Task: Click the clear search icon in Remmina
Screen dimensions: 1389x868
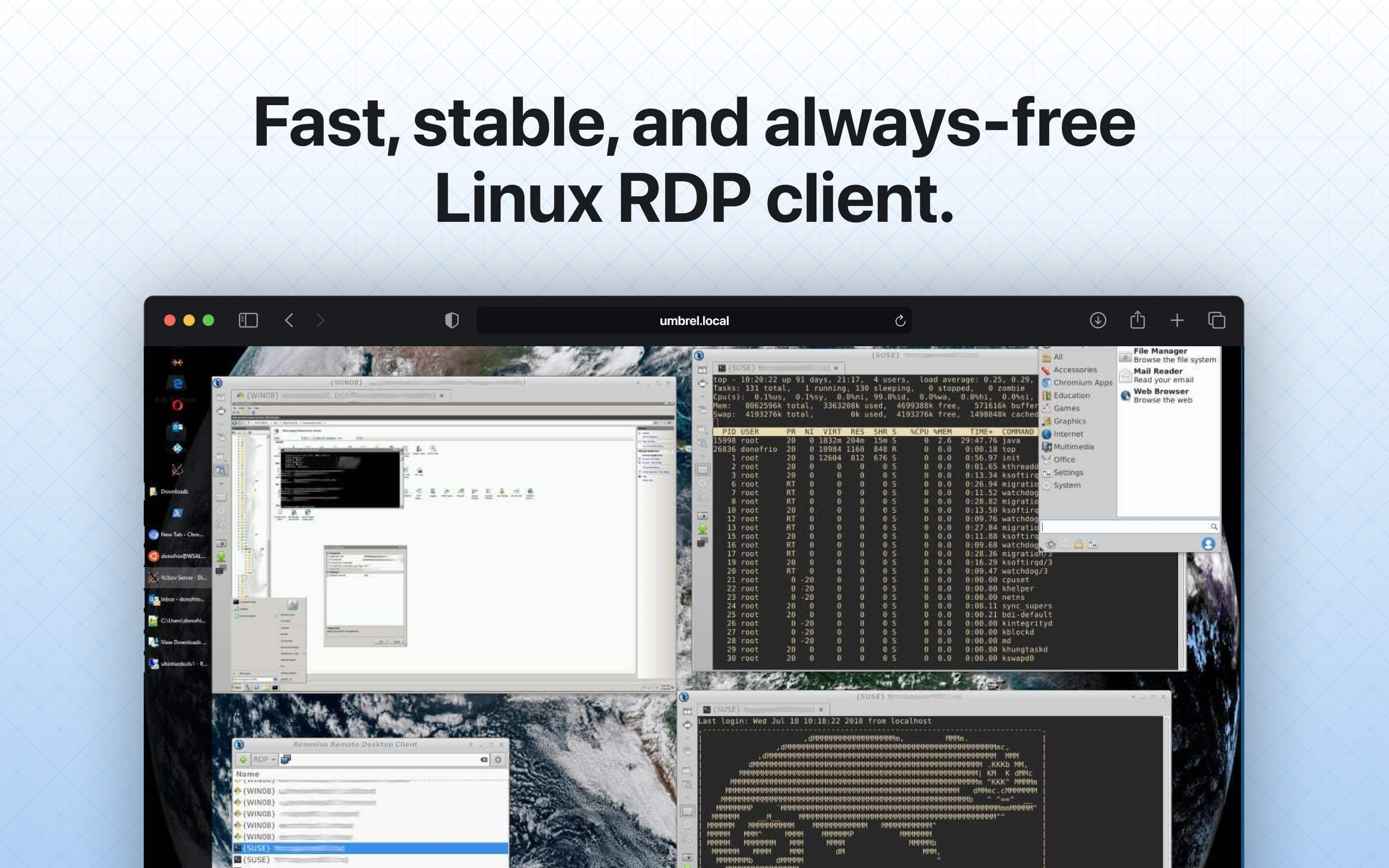Action: click(484, 759)
